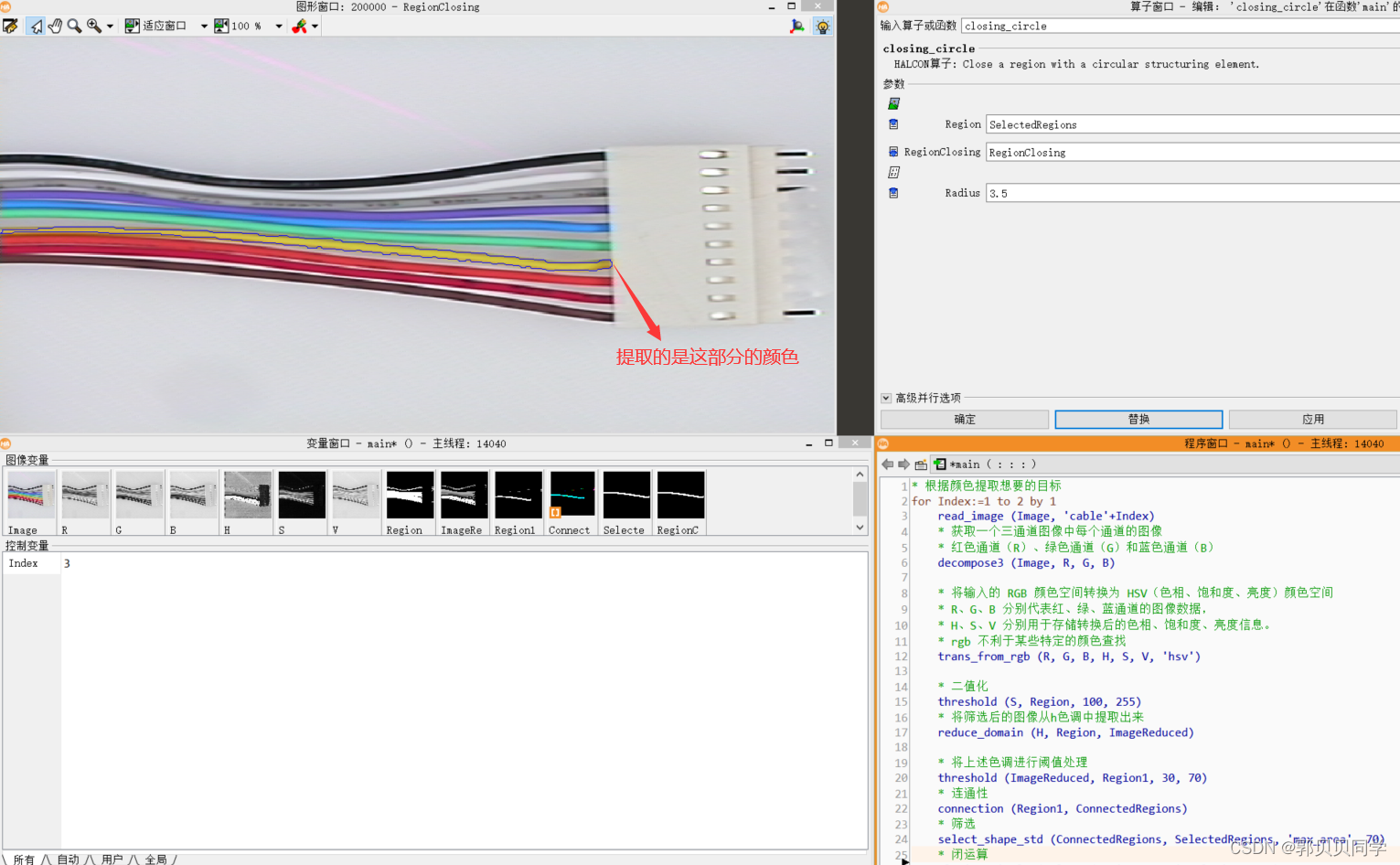Click the zoom-in tool icon
Image resolution: width=1400 pixels, height=865 pixels.
94,26
